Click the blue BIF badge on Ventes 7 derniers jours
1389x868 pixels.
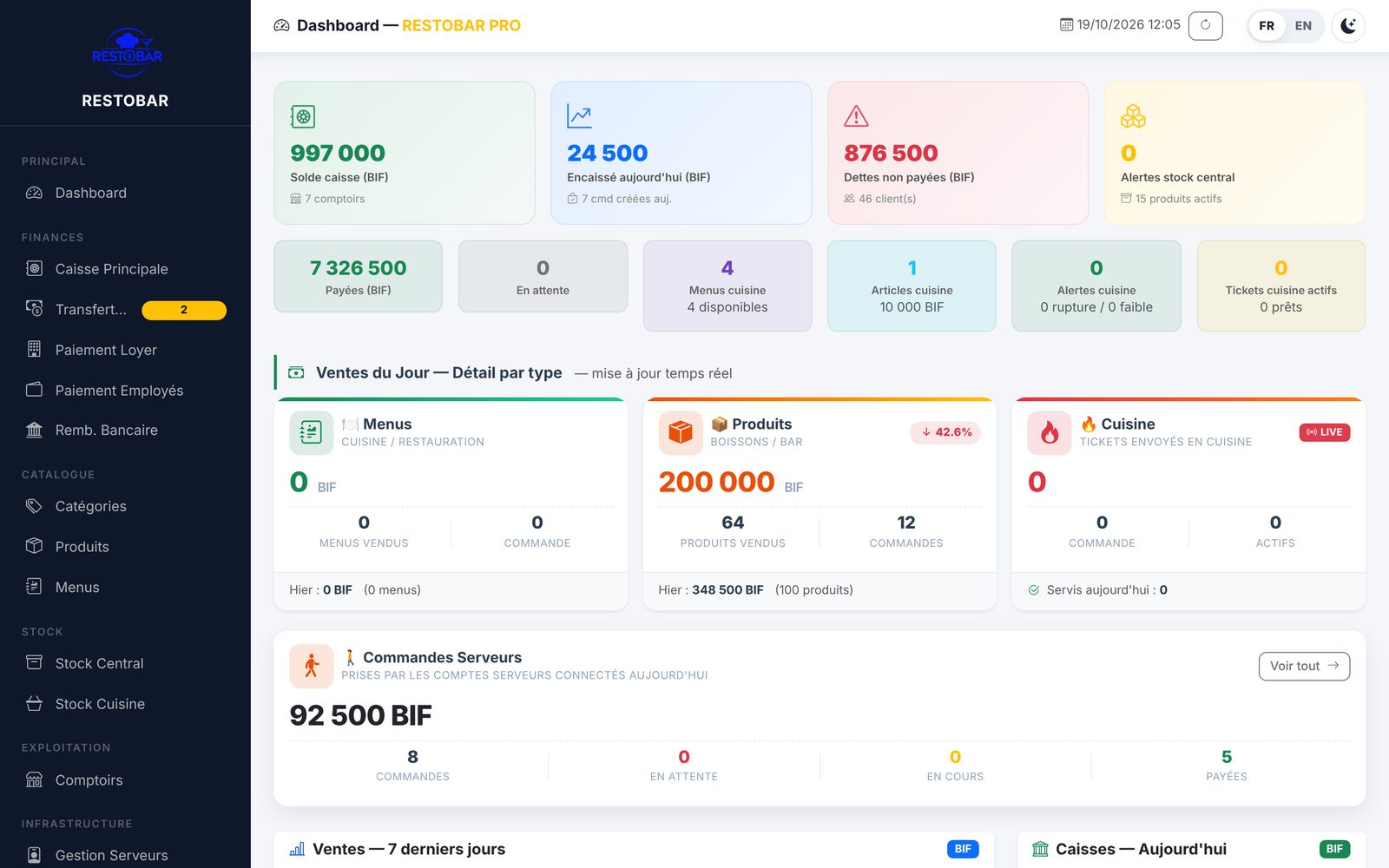pos(963,849)
